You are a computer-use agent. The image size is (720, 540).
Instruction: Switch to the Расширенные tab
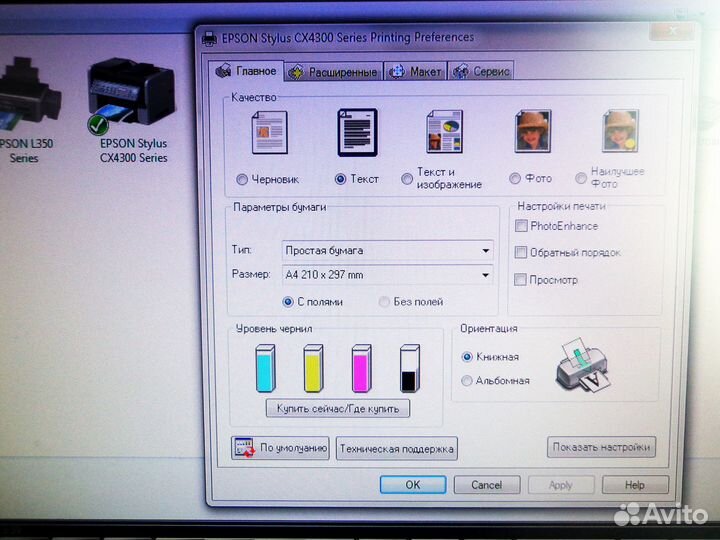point(333,72)
